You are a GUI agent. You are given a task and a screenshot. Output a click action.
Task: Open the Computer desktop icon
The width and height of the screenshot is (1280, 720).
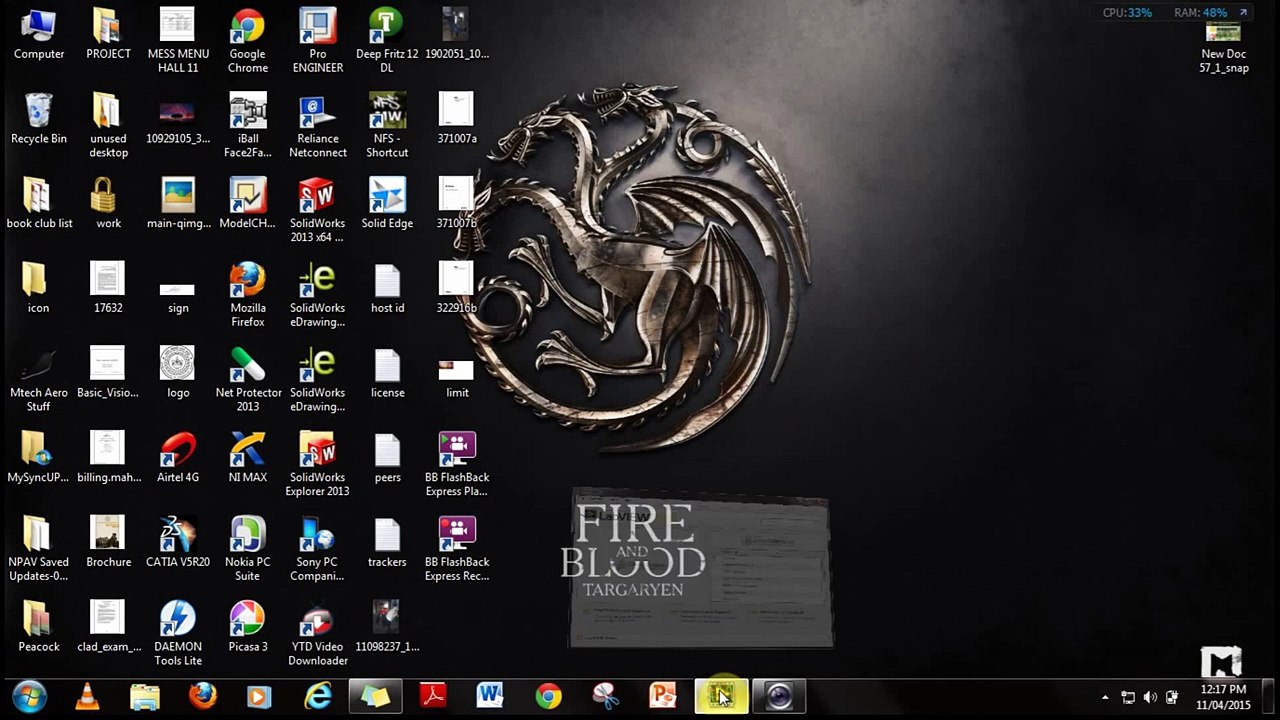pos(39,34)
